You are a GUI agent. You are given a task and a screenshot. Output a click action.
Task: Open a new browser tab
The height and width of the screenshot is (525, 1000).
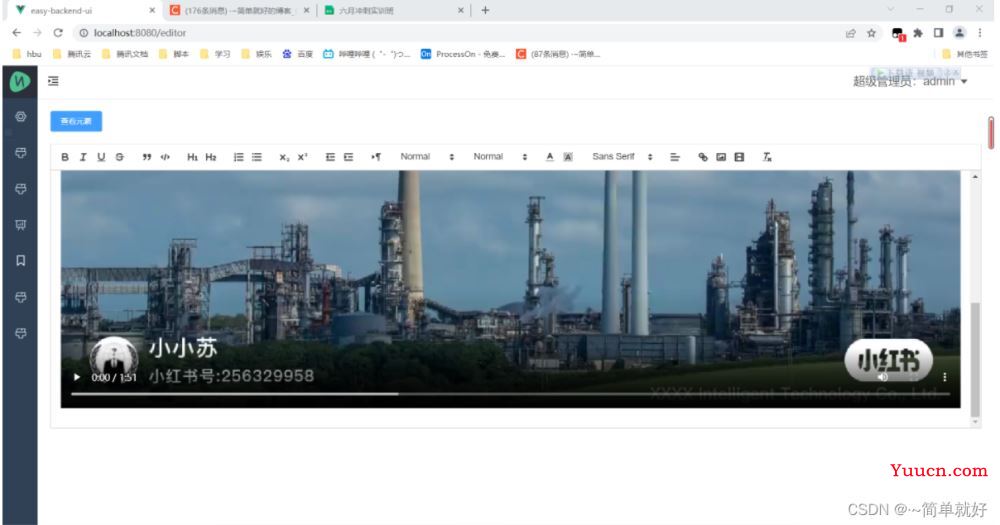(x=485, y=10)
